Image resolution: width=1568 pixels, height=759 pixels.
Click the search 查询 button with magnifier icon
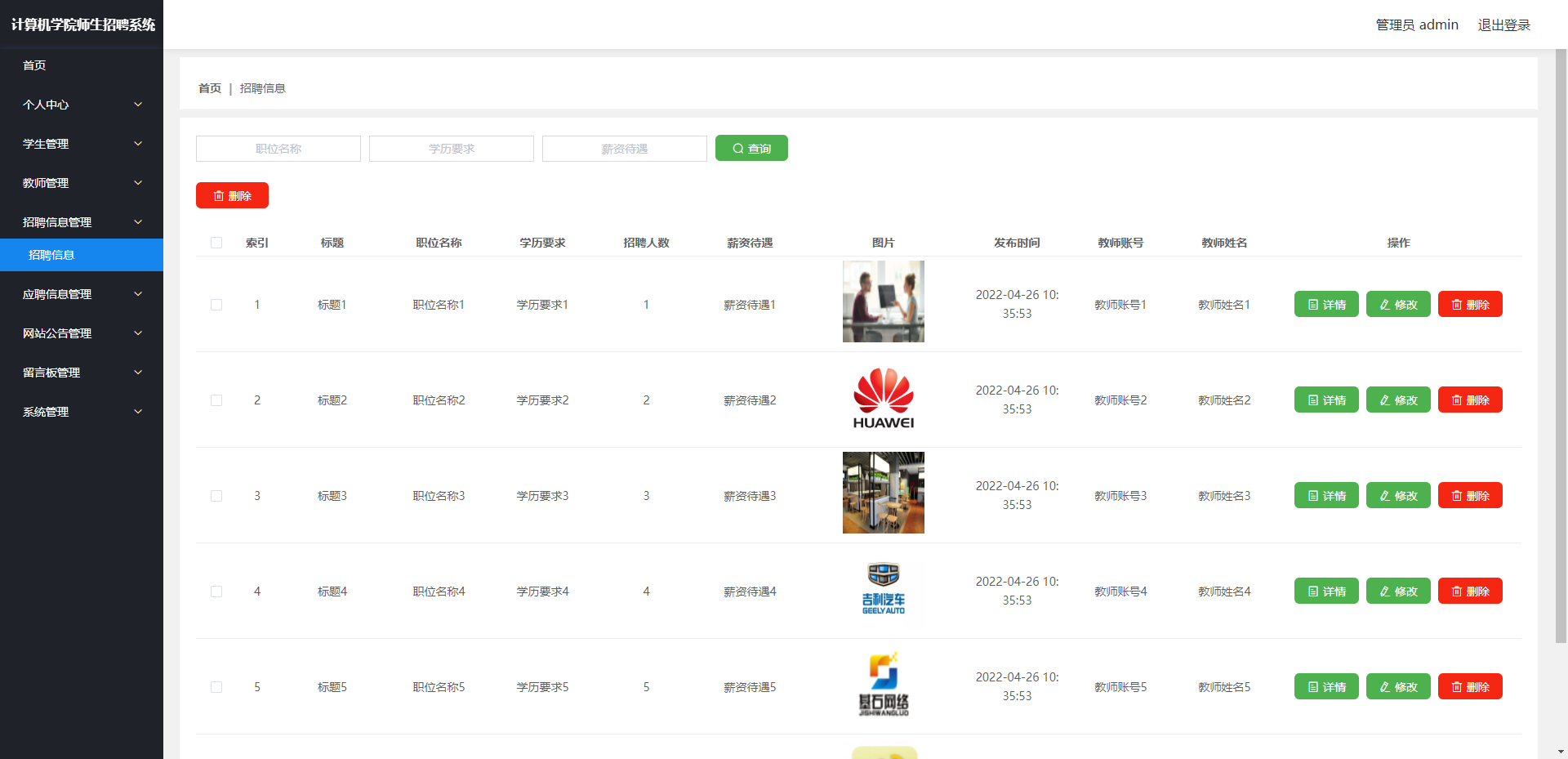point(751,148)
